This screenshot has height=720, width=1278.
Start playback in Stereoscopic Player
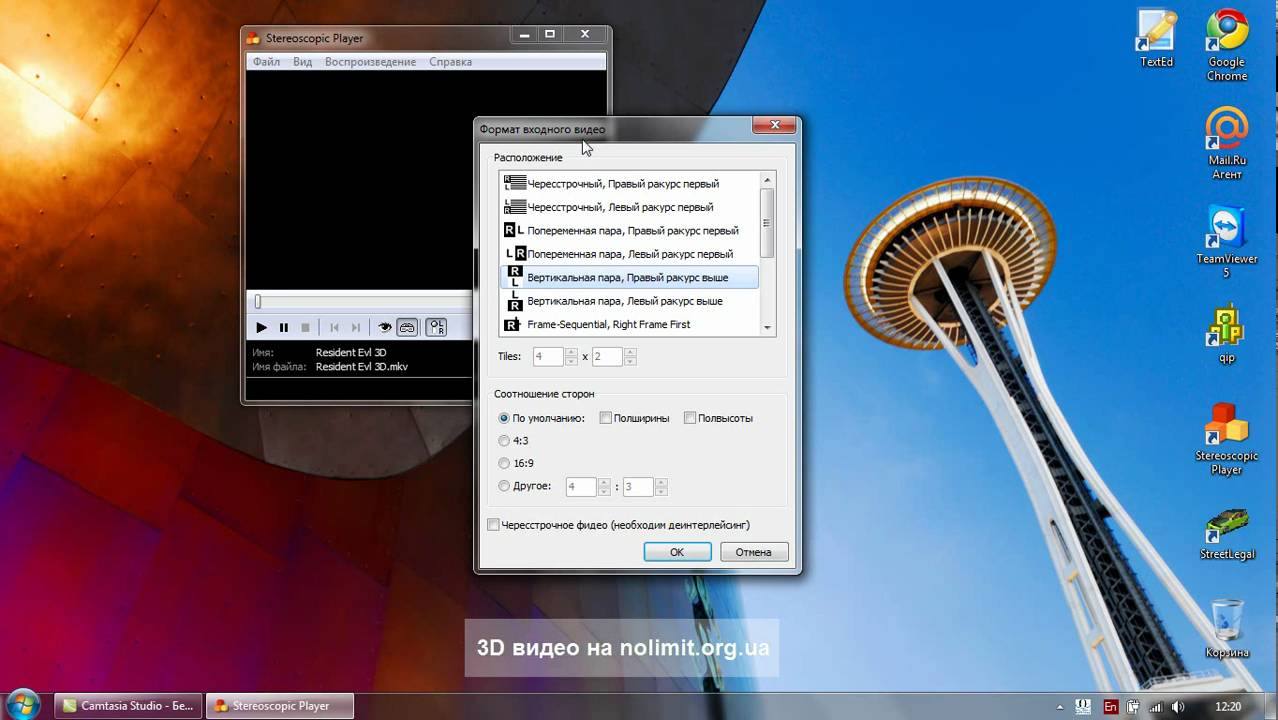click(261, 327)
